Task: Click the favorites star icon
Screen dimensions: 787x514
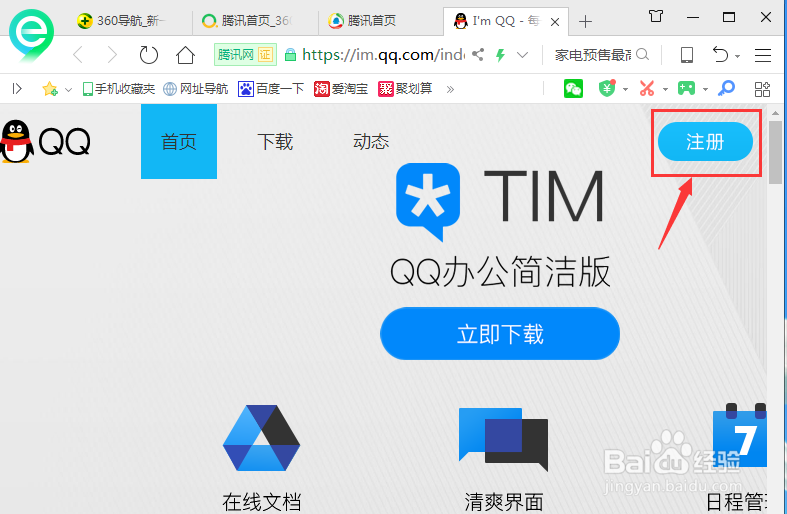Action: point(50,89)
